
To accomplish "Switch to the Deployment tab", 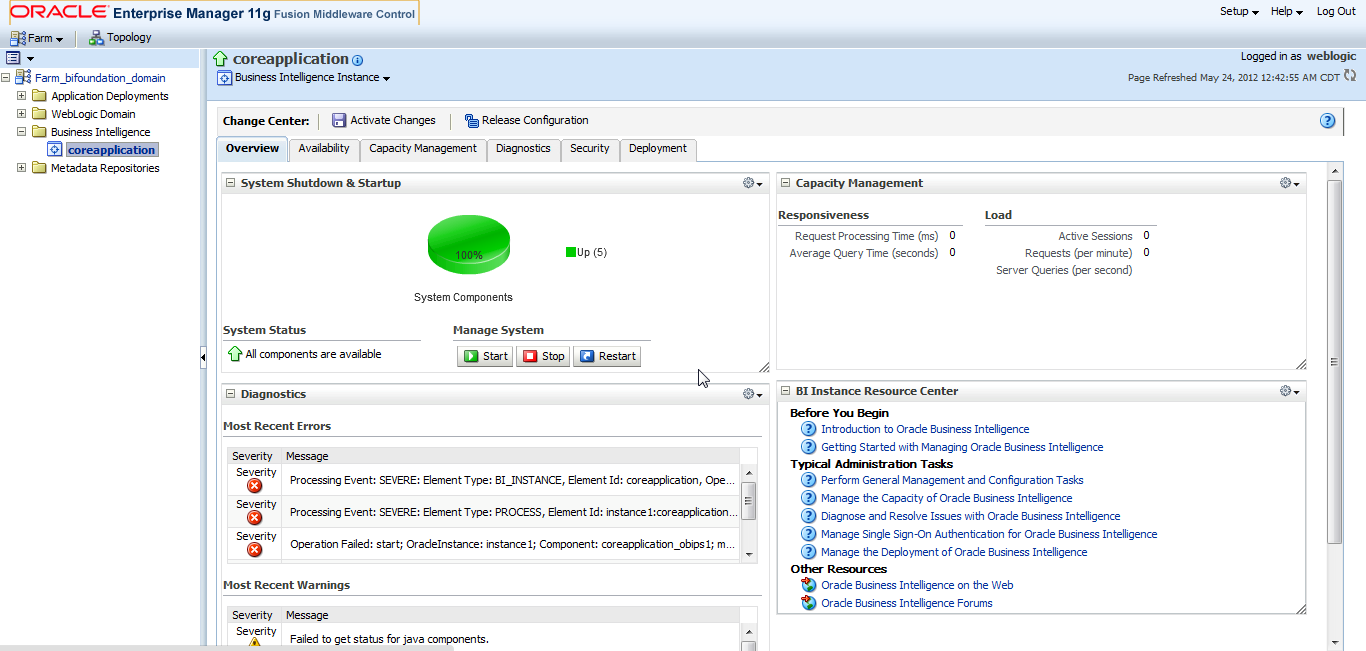I will tap(658, 149).
